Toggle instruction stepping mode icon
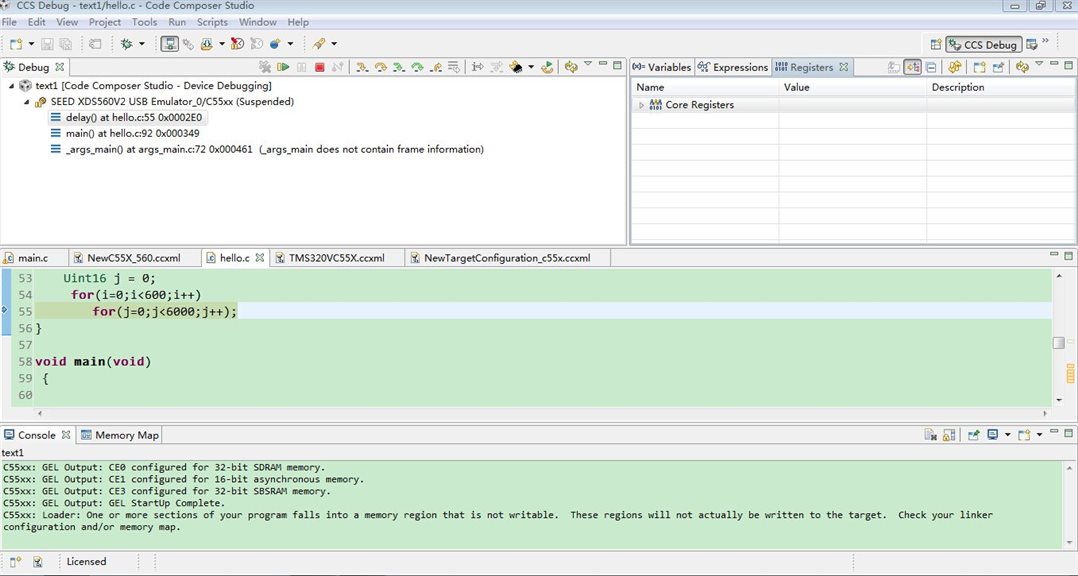1078x576 pixels. coord(478,67)
